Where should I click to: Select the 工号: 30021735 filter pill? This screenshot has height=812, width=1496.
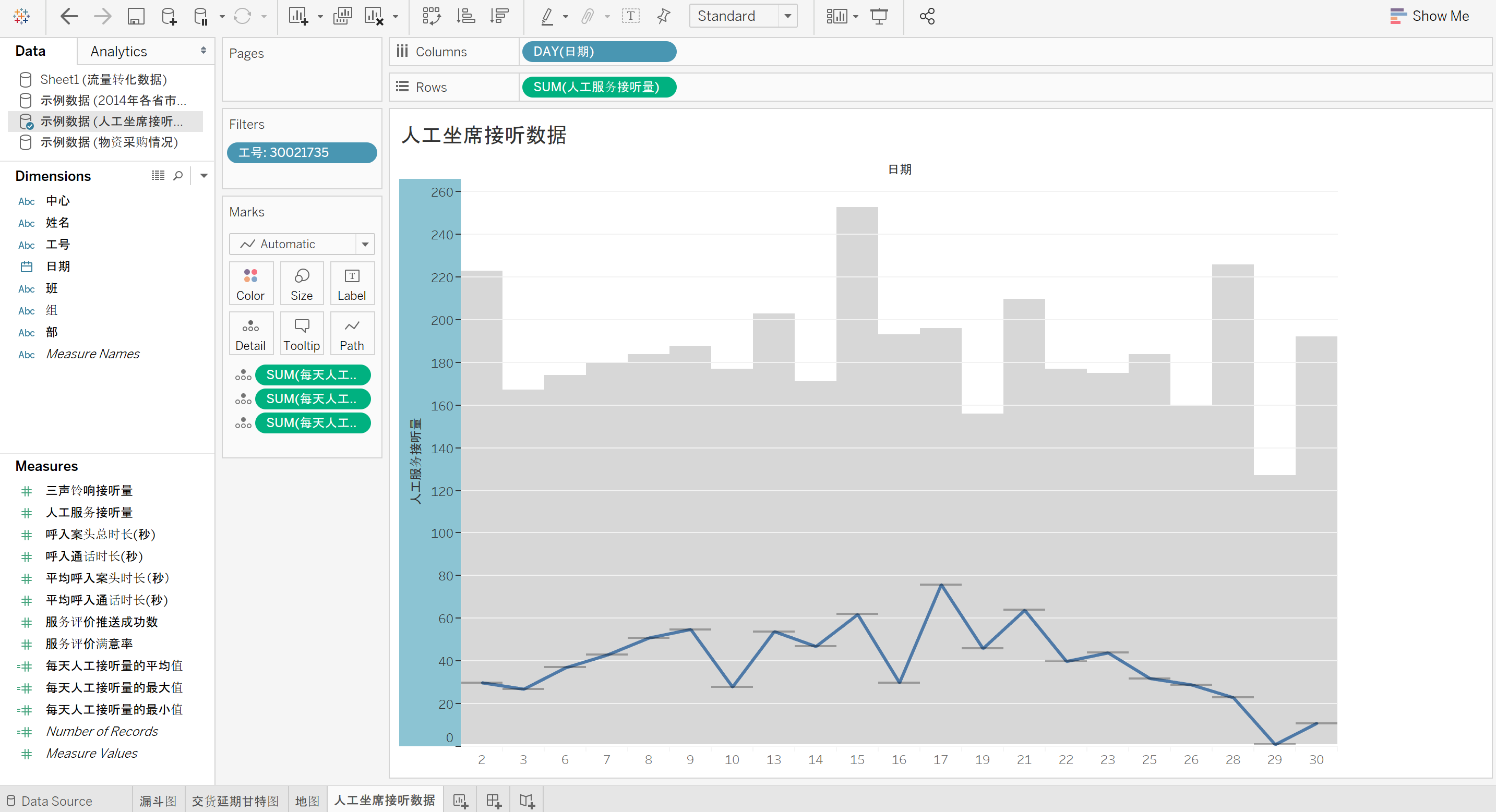pos(302,152)
